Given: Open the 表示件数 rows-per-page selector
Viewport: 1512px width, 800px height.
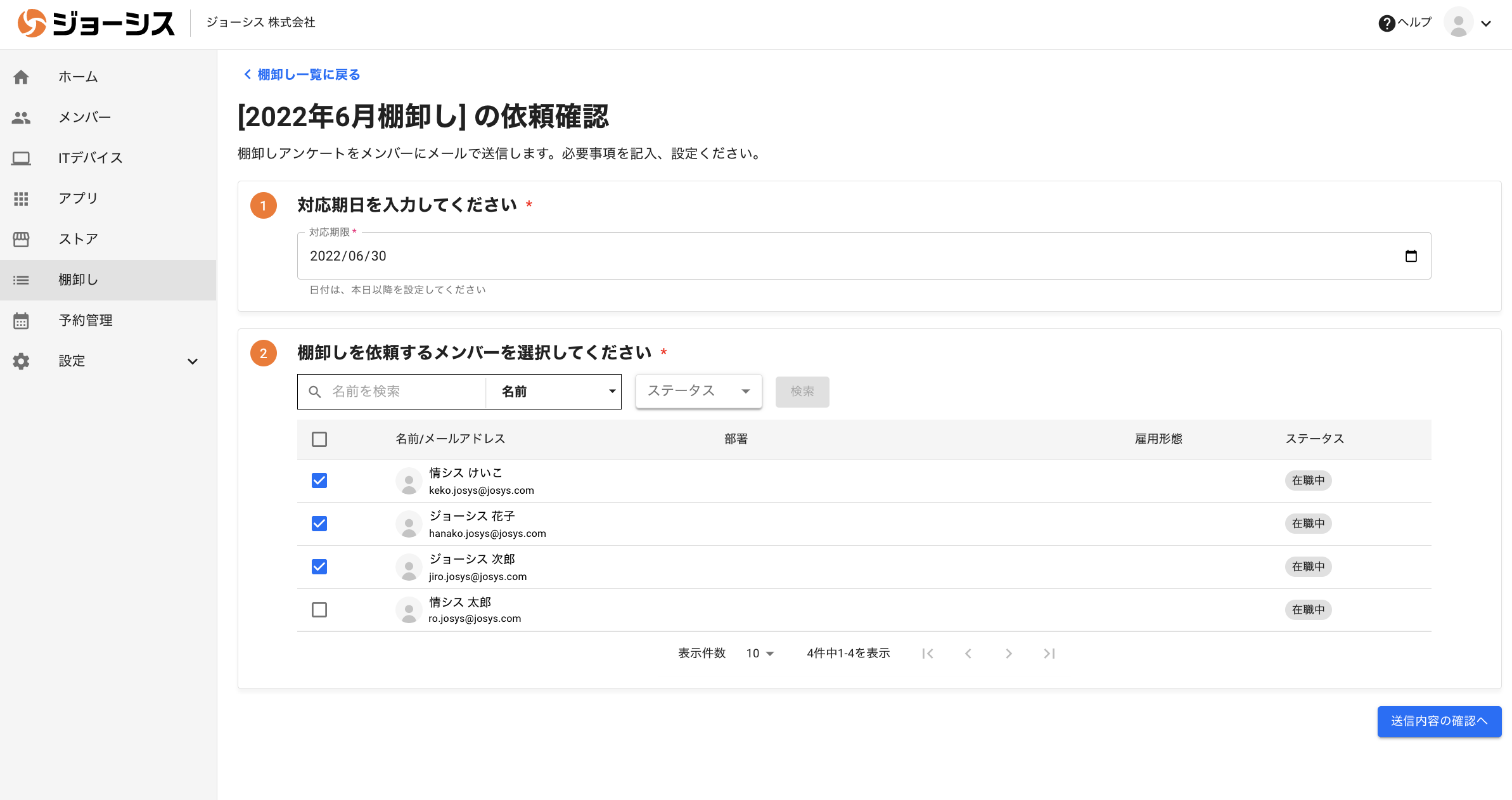Looking at the screenshot, I should 760,654.
